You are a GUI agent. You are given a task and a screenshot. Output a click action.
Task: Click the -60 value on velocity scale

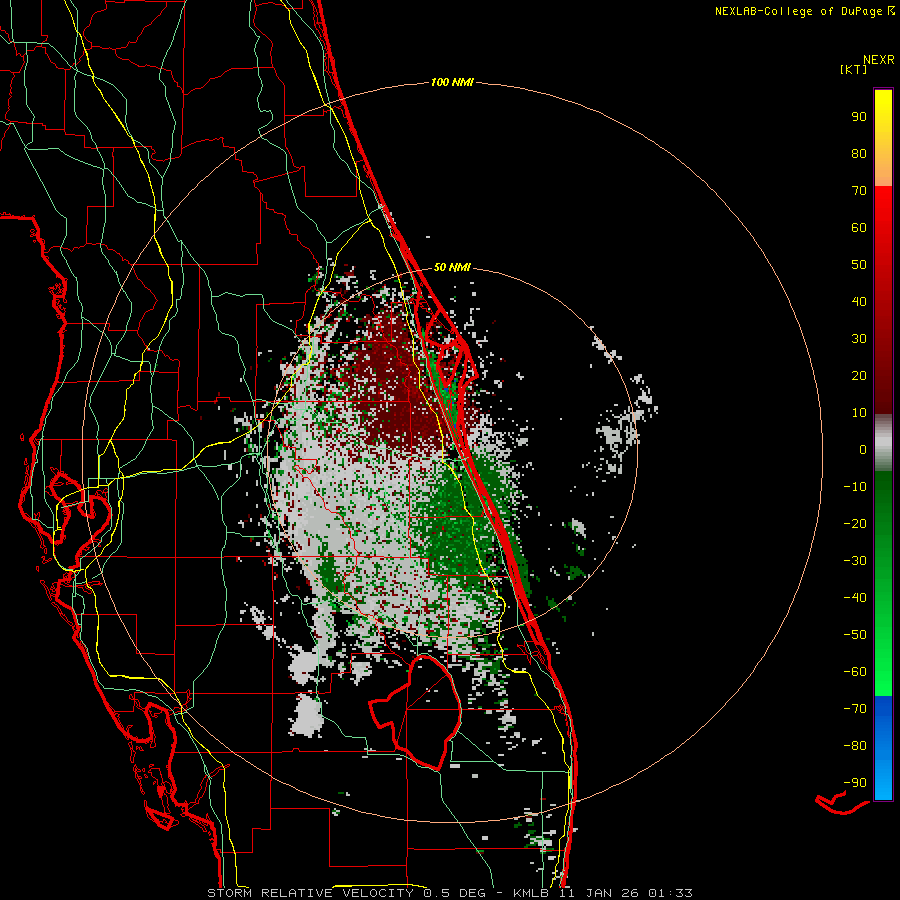tap(855, 672)
